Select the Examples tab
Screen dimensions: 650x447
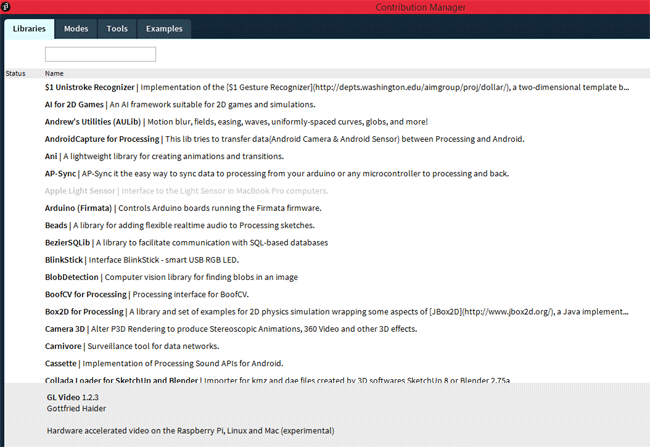pos(162,29)
